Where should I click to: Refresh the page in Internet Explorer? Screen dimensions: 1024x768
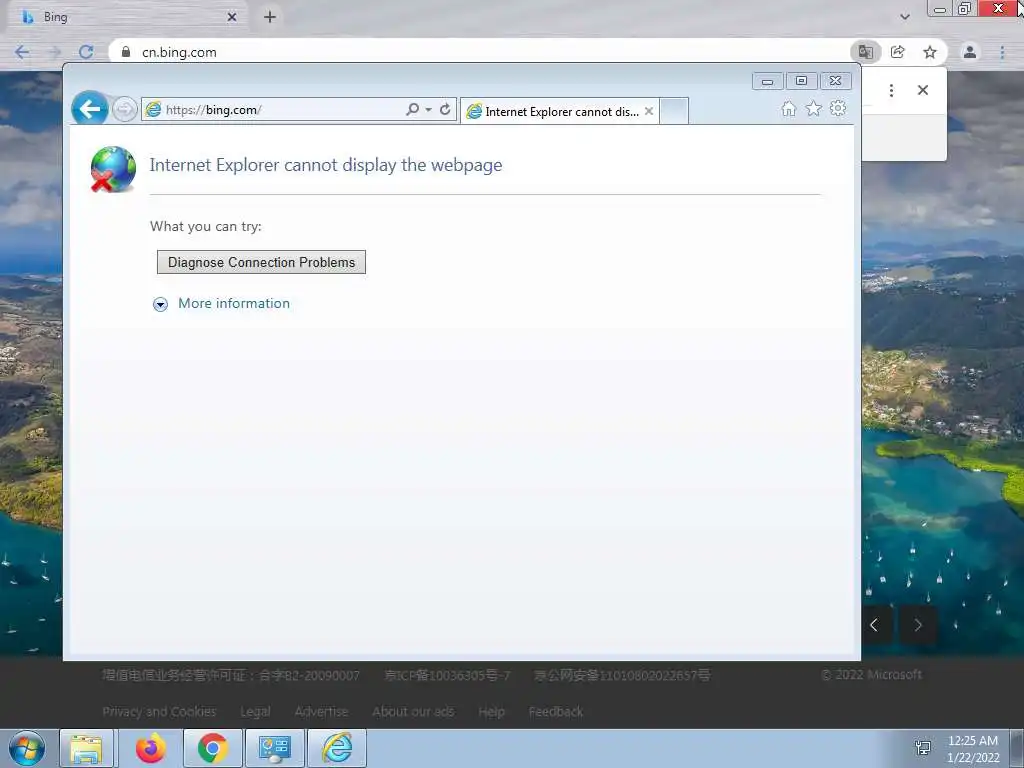pos(445,109)
